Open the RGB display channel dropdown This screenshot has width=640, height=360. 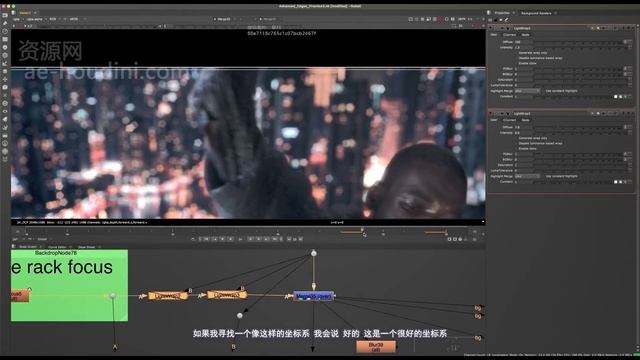click(54, 19)
